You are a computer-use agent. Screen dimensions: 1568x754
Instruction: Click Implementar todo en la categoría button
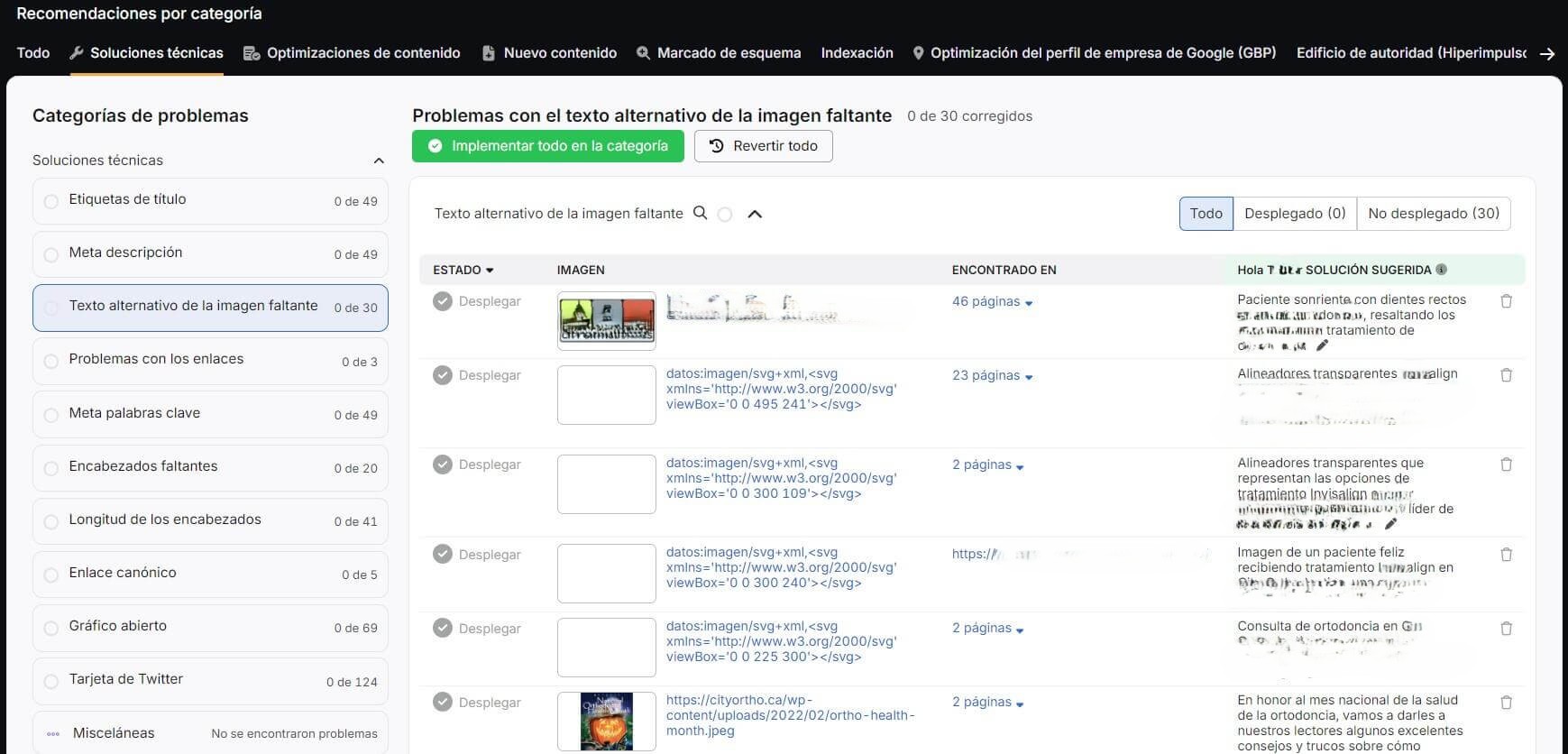547,146
